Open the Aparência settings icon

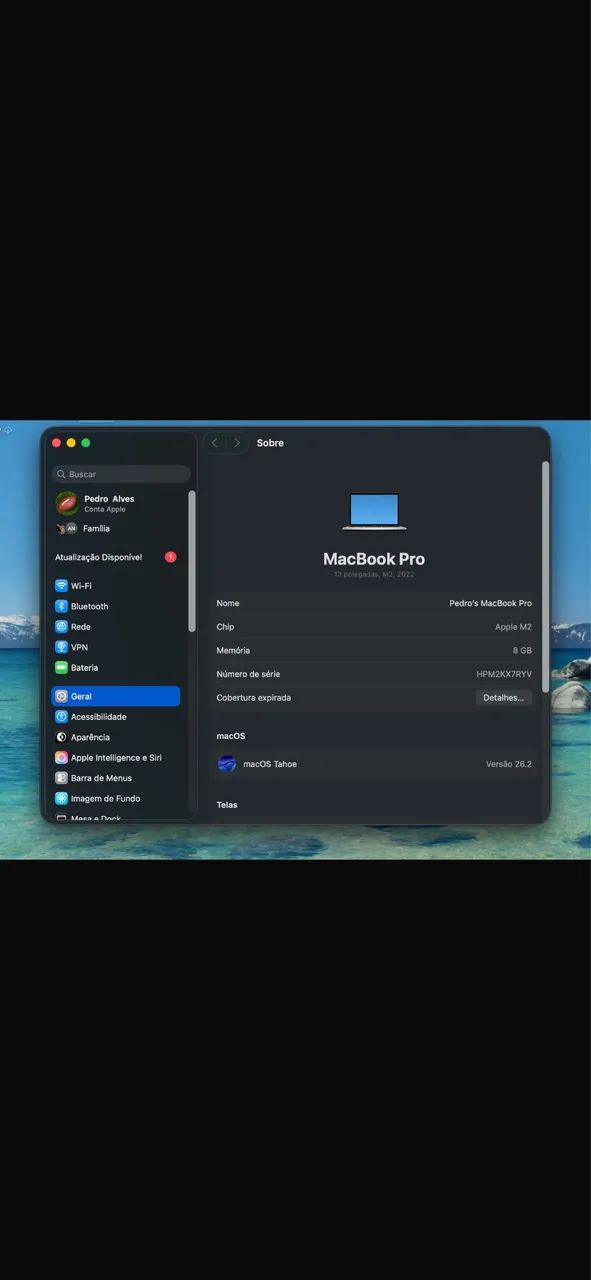point(61,737)
